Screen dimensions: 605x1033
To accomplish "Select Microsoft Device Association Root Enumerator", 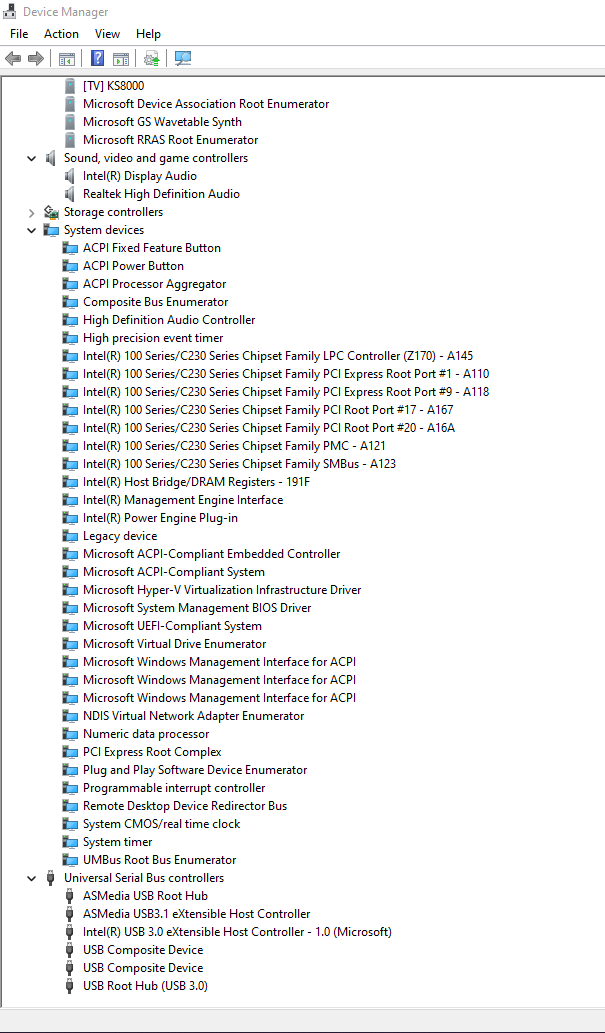I will [x=206, y=104].
